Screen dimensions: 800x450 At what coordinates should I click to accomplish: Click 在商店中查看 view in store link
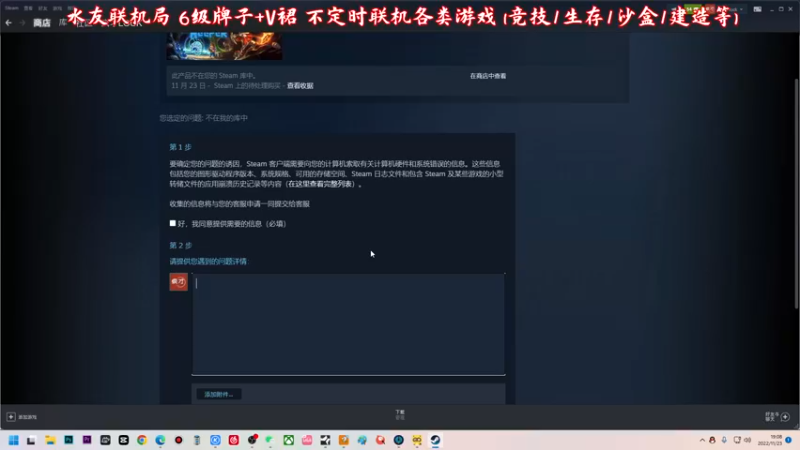coord(488,76)
